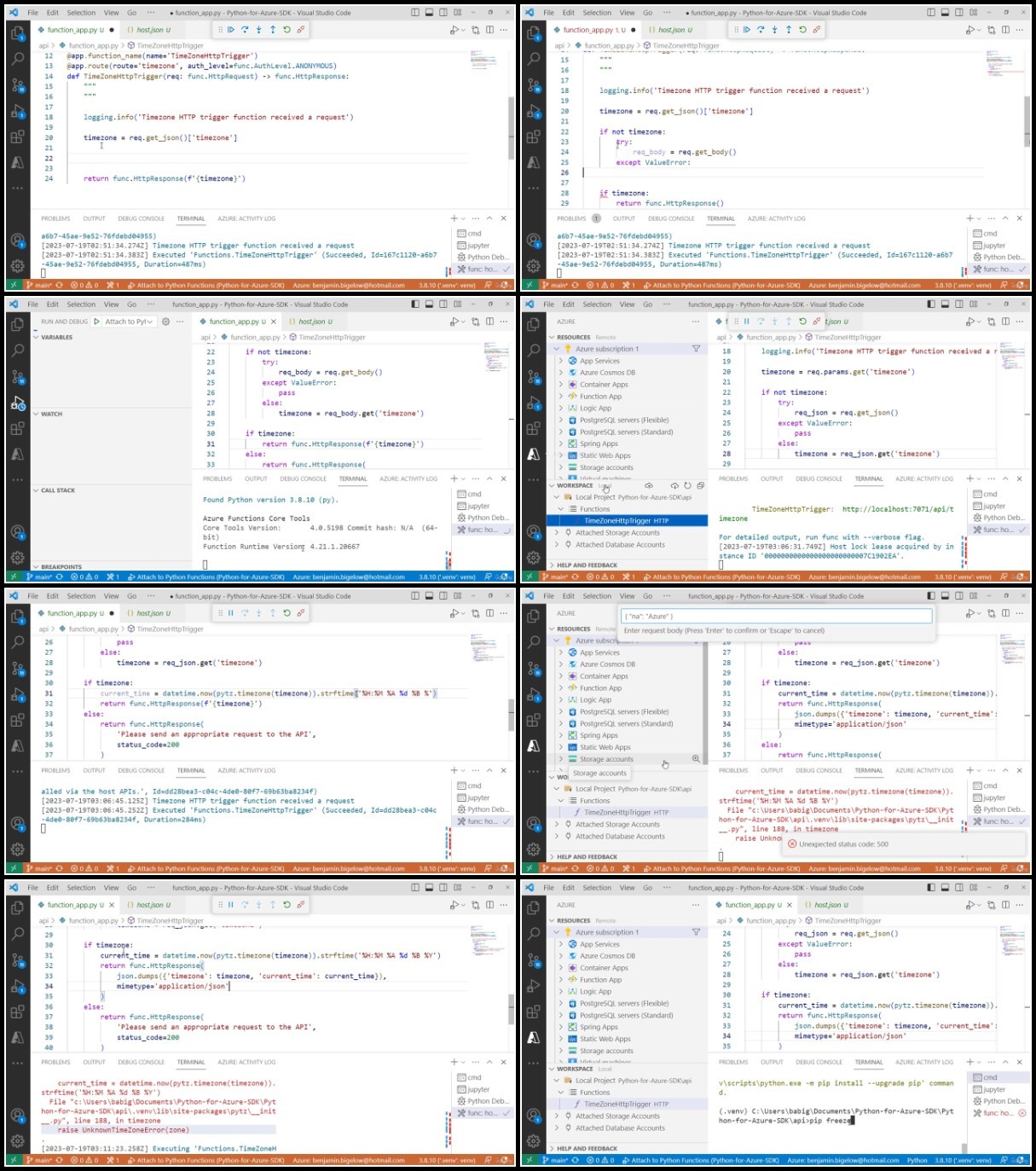This screenshot has width=1036, height=1171.
Task: Expand Attached Storage Accounts in the TimeZoneHttpTrigger-selected window
Action: (x=557, y=532)
